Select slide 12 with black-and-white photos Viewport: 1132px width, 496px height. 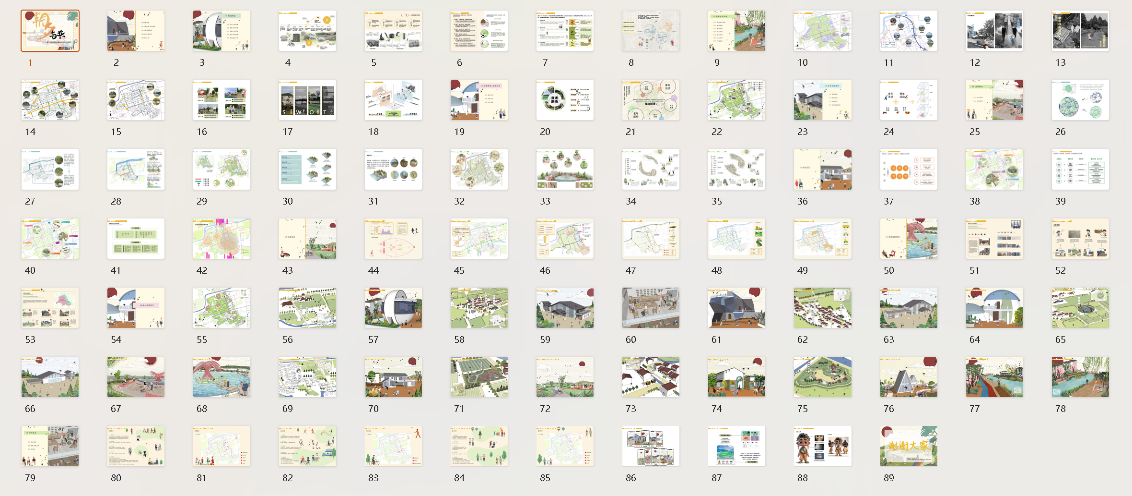click(994, 31)
